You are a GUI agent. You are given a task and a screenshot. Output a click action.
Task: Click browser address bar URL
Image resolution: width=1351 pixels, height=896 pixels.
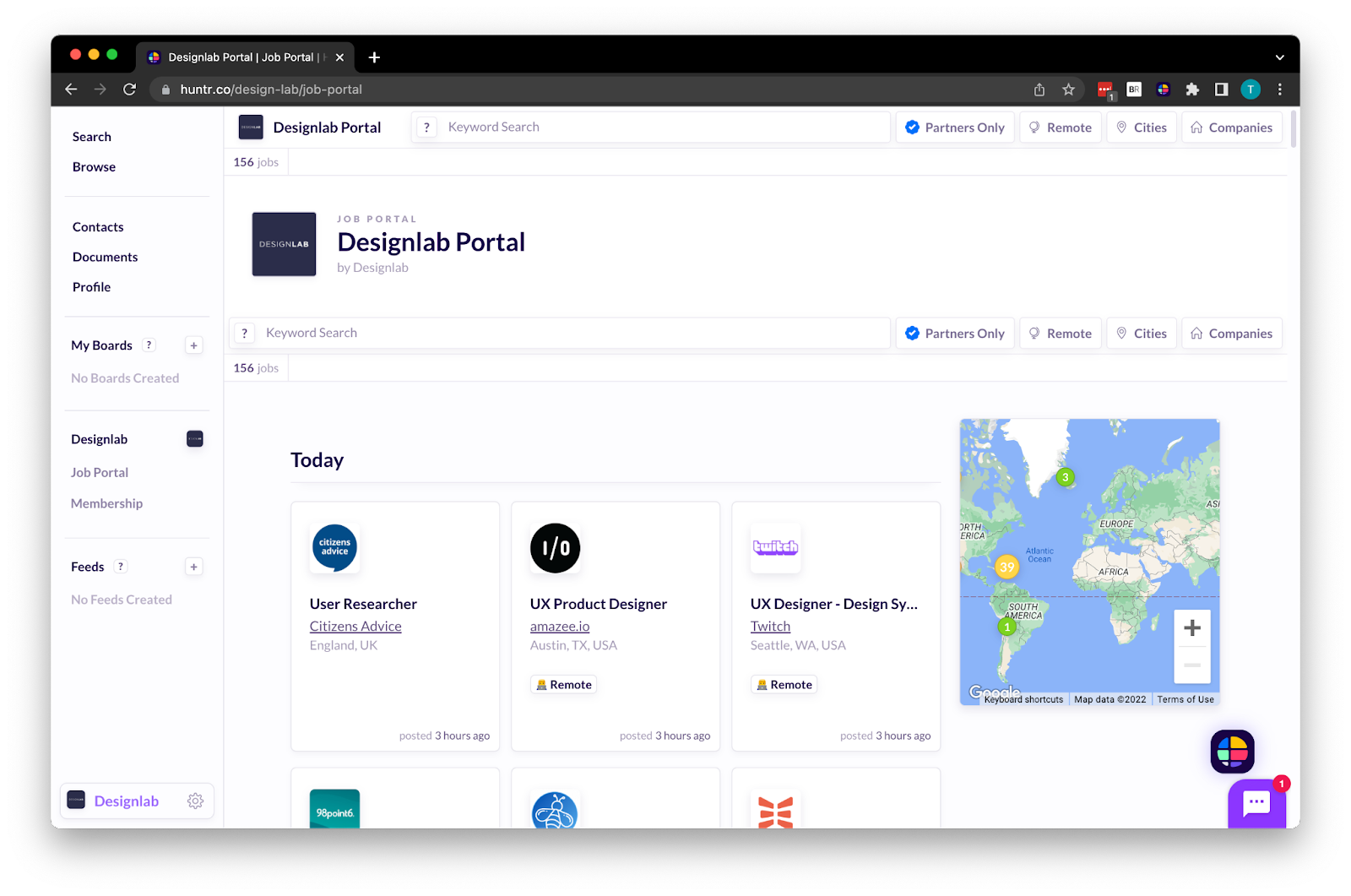click(271, 90)
